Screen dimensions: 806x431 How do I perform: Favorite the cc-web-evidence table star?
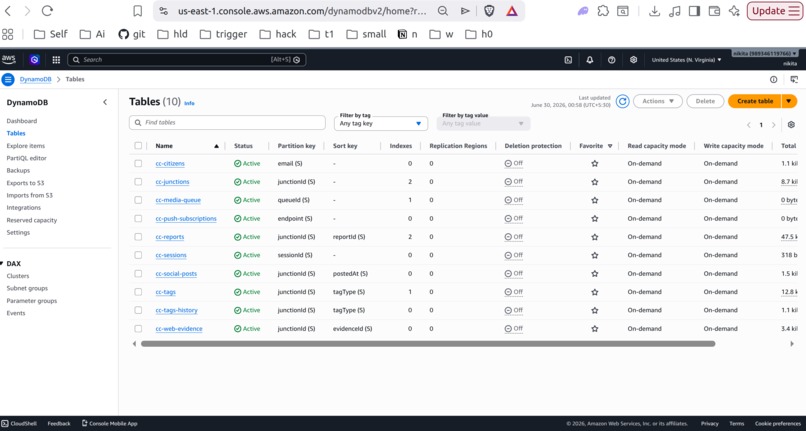pyautogui.click(x=595, y=329)
